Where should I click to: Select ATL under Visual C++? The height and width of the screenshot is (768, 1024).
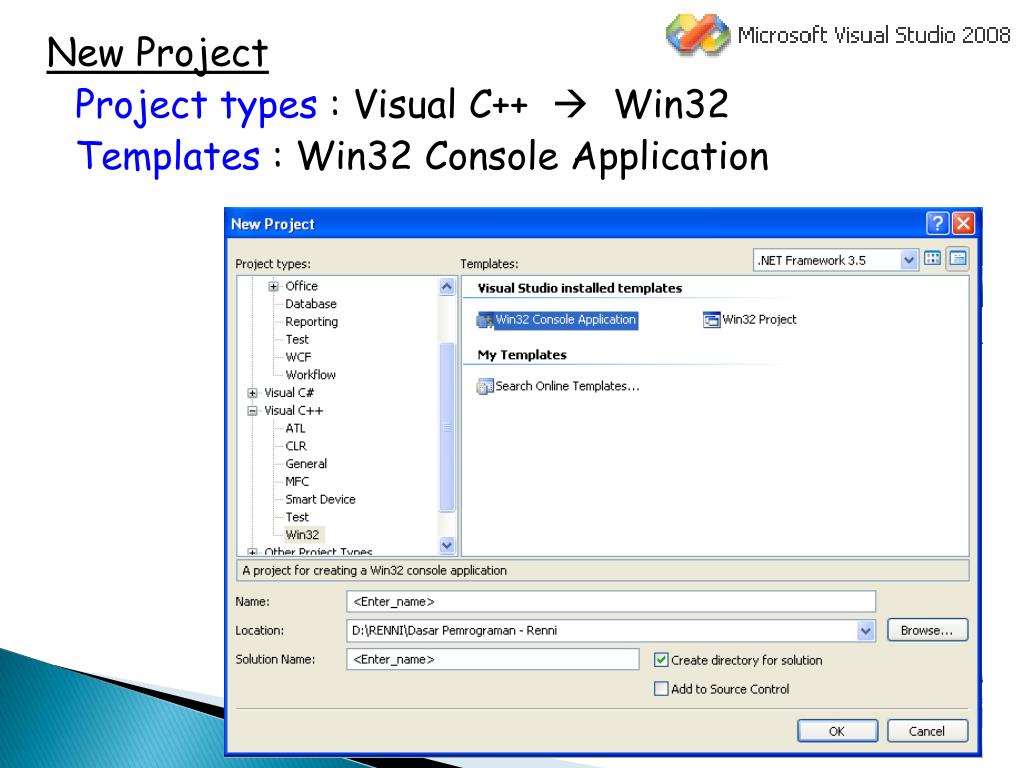(x=295, y=428)
